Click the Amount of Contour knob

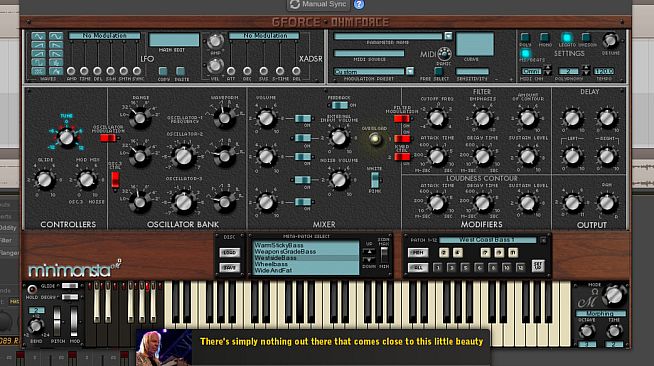528,118
